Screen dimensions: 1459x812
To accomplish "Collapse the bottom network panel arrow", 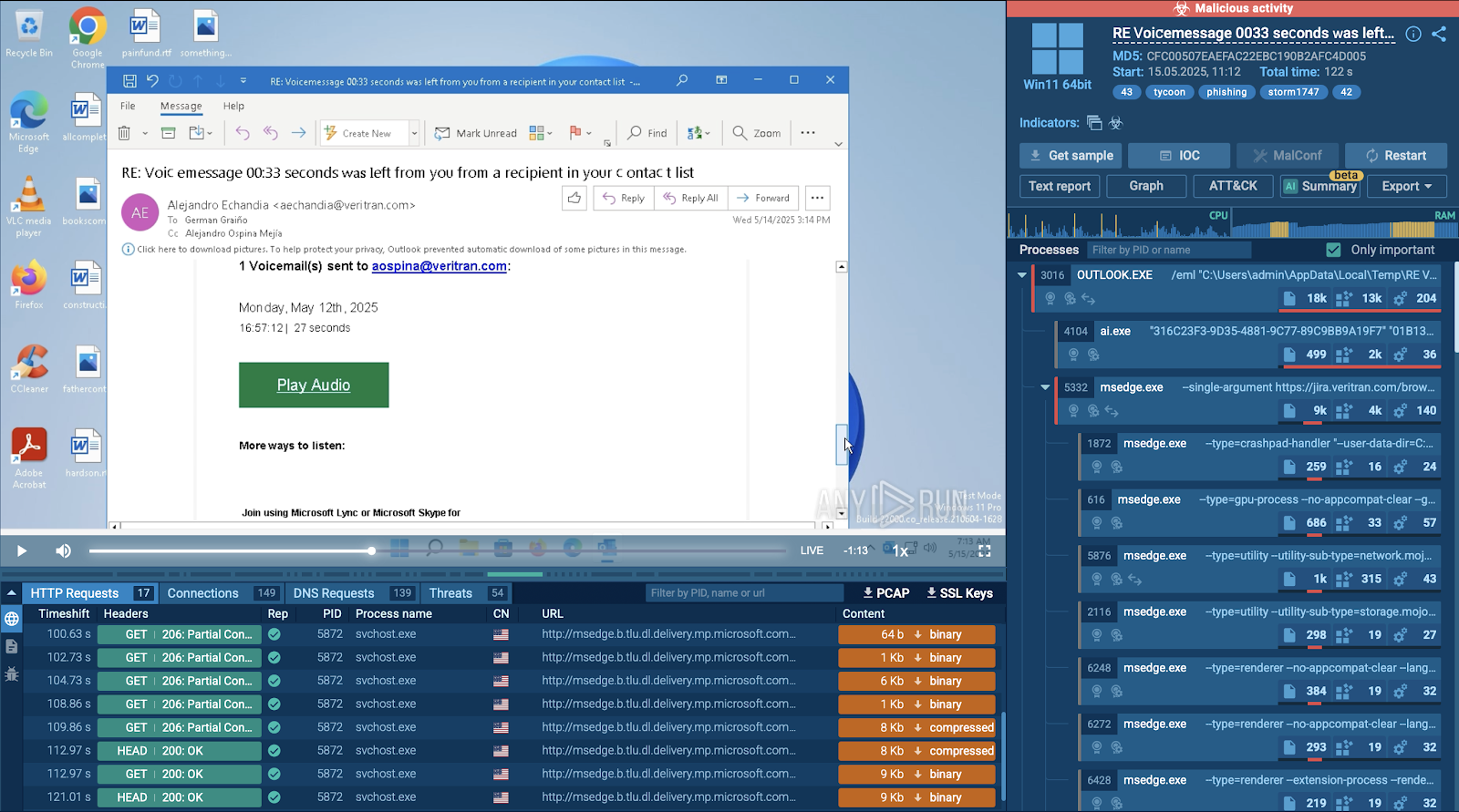I will [12, 592].
